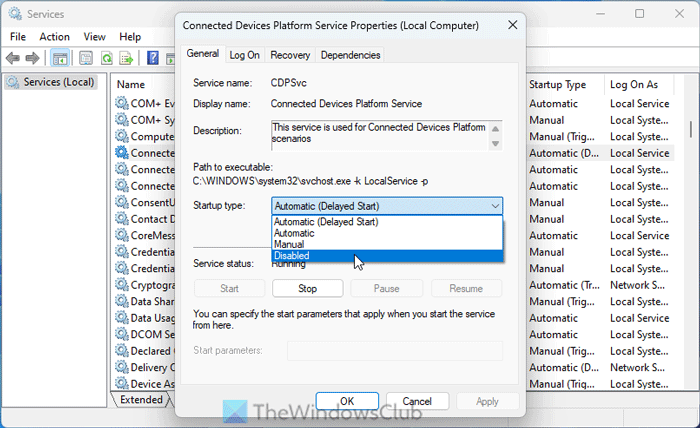
Task: Click gear icon of Data Shar service
Action: click(122, 301)
